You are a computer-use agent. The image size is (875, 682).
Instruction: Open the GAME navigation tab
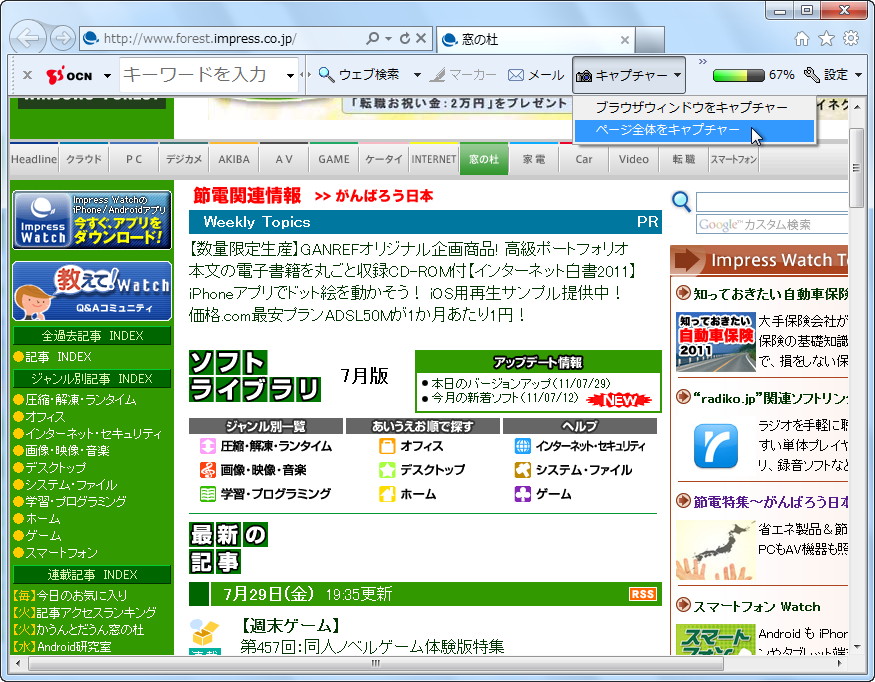click(x=334, y=159)
